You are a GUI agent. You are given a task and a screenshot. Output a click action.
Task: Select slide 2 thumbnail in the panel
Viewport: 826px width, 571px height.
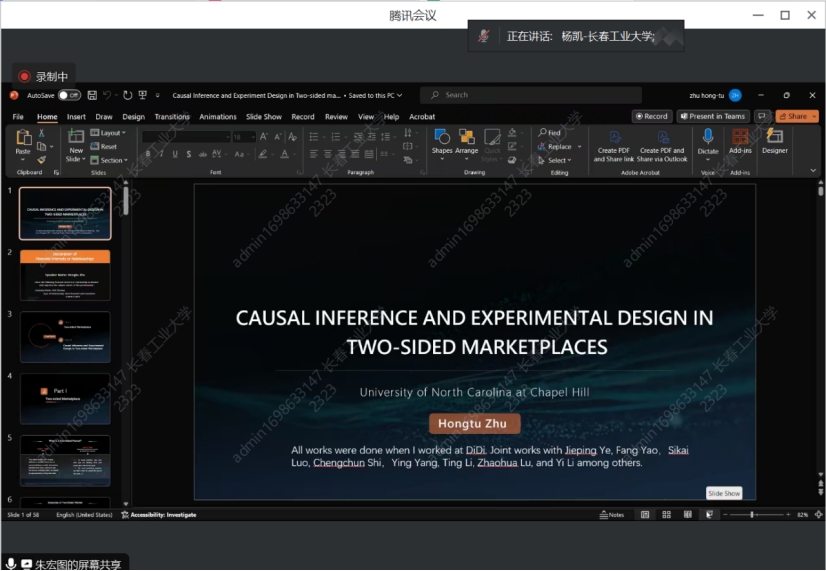tap(65, 275)
